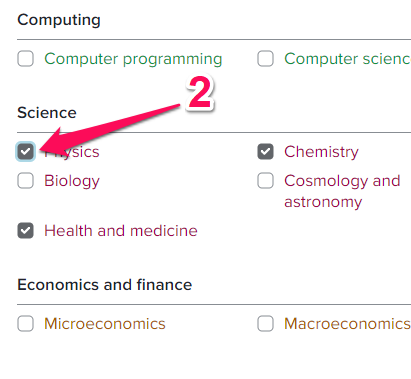Open the Biology course link
411x379 pixels.
[x=72, y=181]
